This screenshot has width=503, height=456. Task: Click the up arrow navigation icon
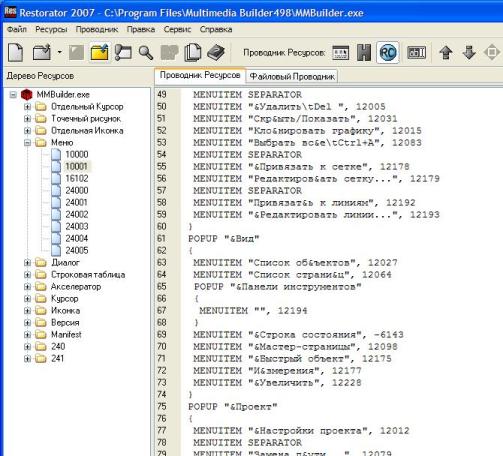[x=446, y=53]
